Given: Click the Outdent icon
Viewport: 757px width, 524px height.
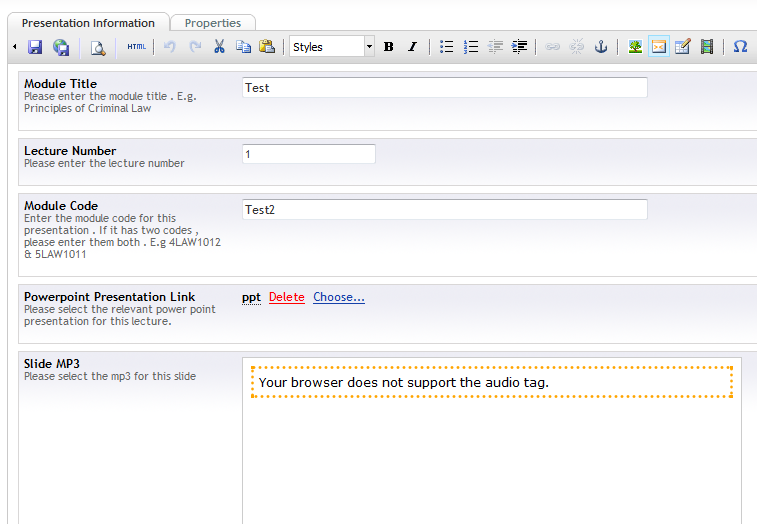Looking at the screenshot, I should (495, 47).
